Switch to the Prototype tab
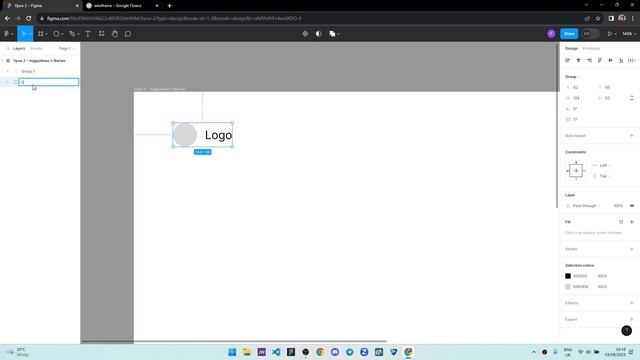Screen dimensions: 640x360 (x=591, y=48)
